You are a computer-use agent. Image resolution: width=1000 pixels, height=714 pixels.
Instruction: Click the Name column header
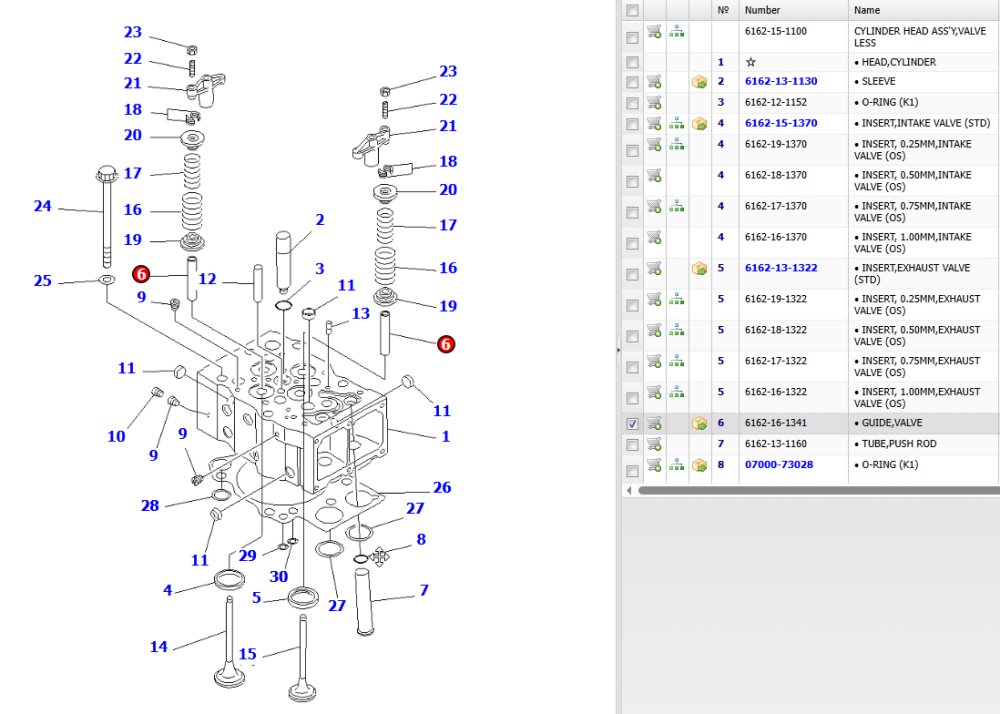tap(867, 10)
